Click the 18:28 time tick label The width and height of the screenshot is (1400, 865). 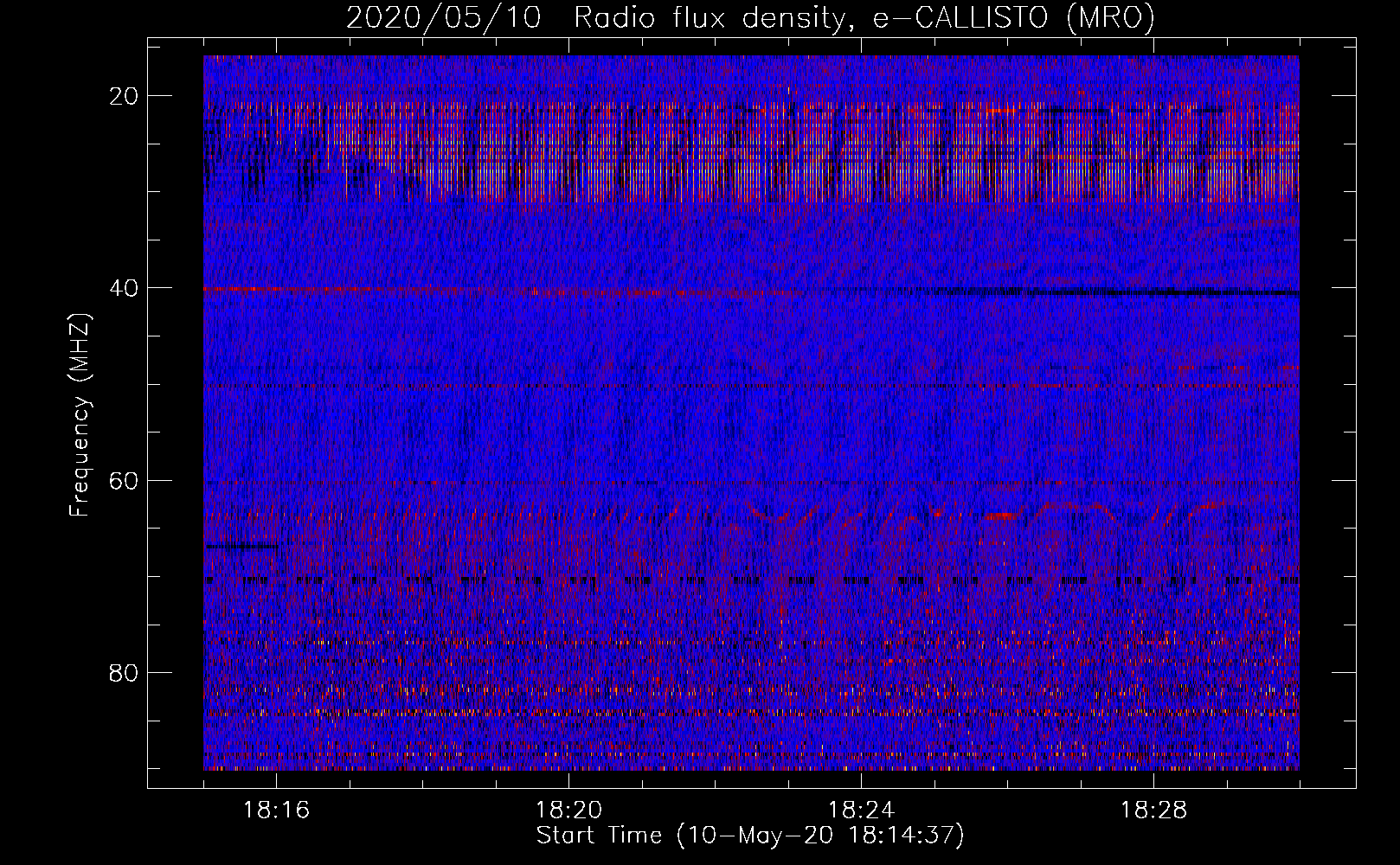pos(1153,811)
